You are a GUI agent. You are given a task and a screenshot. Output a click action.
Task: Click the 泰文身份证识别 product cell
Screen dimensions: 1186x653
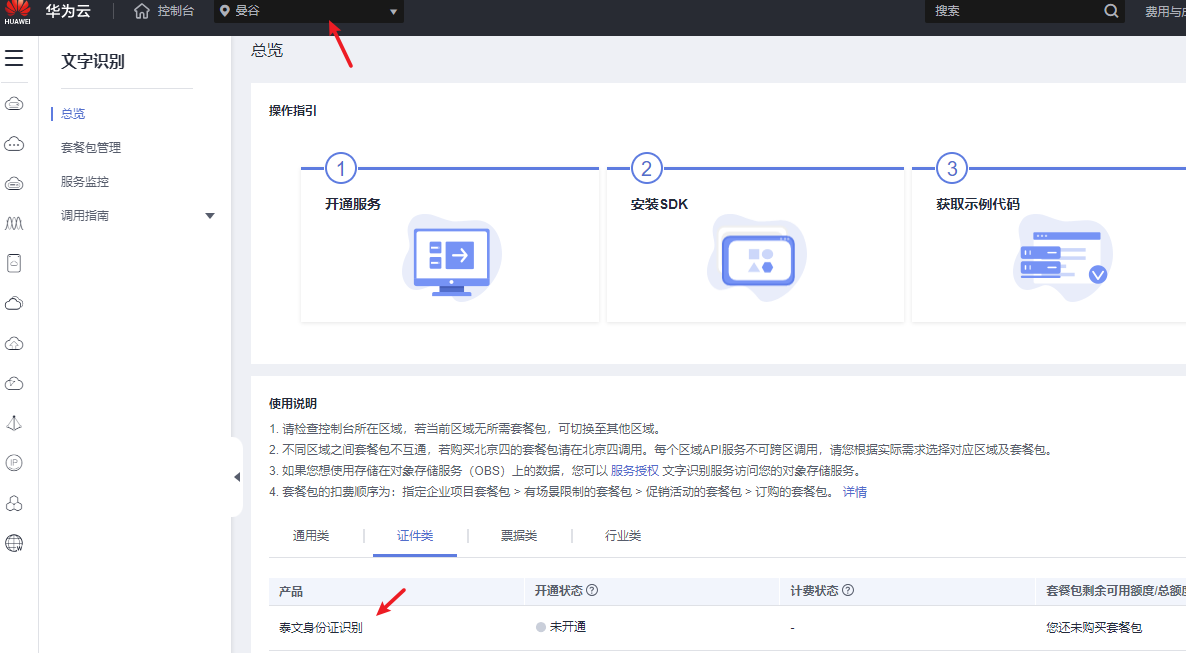(x=321, y=627)
